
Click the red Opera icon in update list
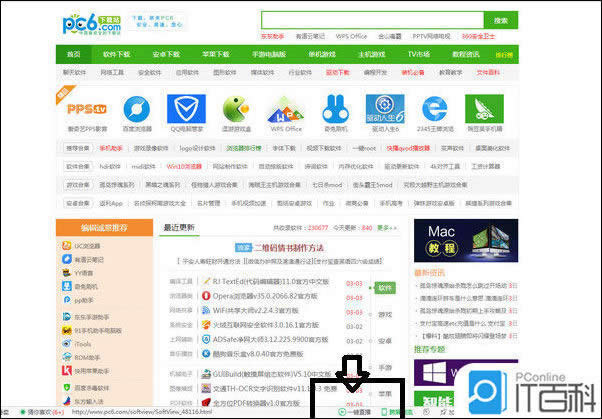[x=206, y=296]
